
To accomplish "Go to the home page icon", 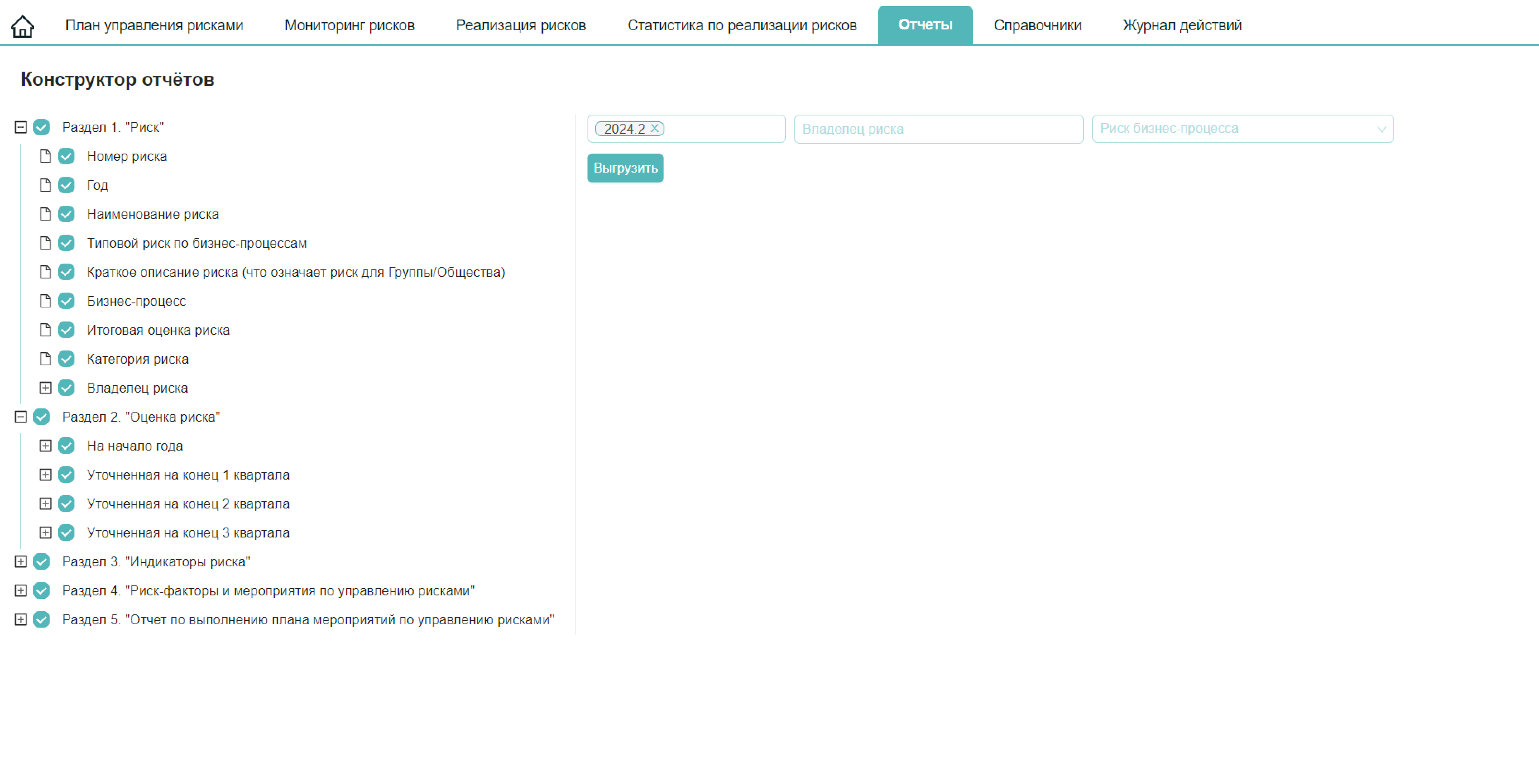I will 23,26.
